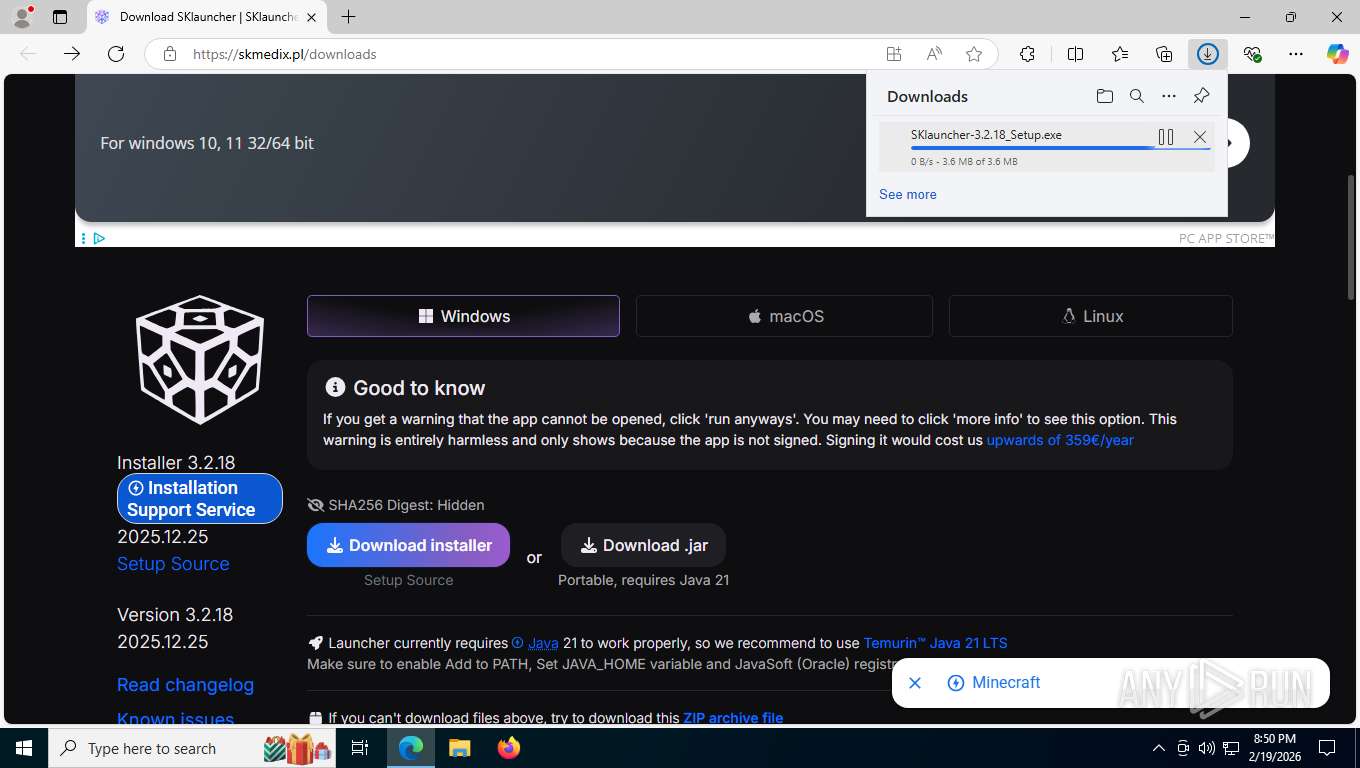View site information lock icon
The image size is (1360, 768).
click(170, 54)
